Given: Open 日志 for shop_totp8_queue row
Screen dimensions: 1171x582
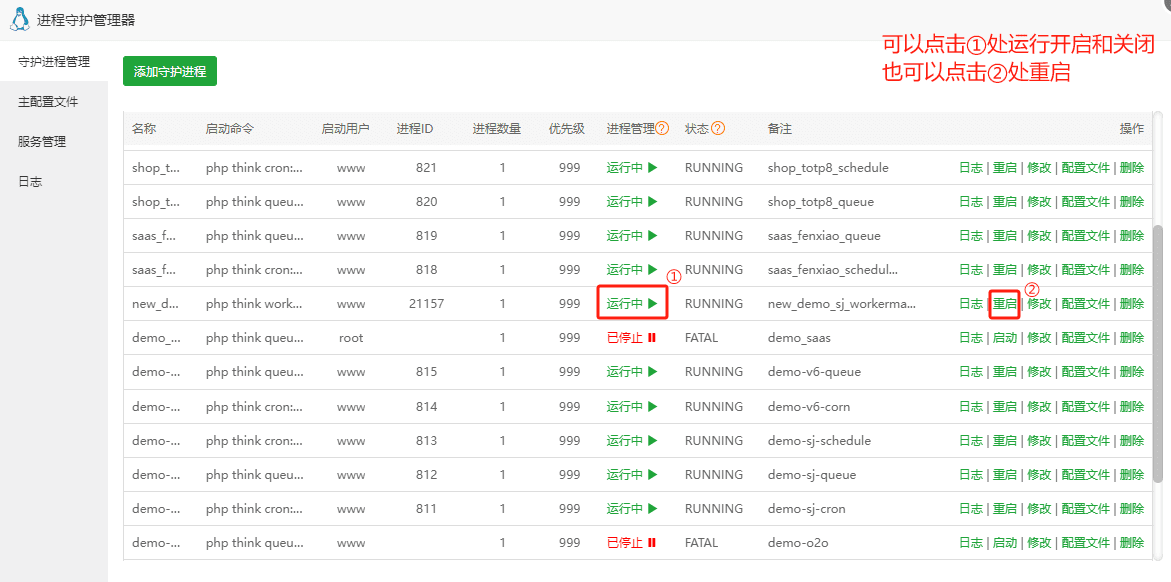Looking at the screenshot, I should tap(970, 202).
